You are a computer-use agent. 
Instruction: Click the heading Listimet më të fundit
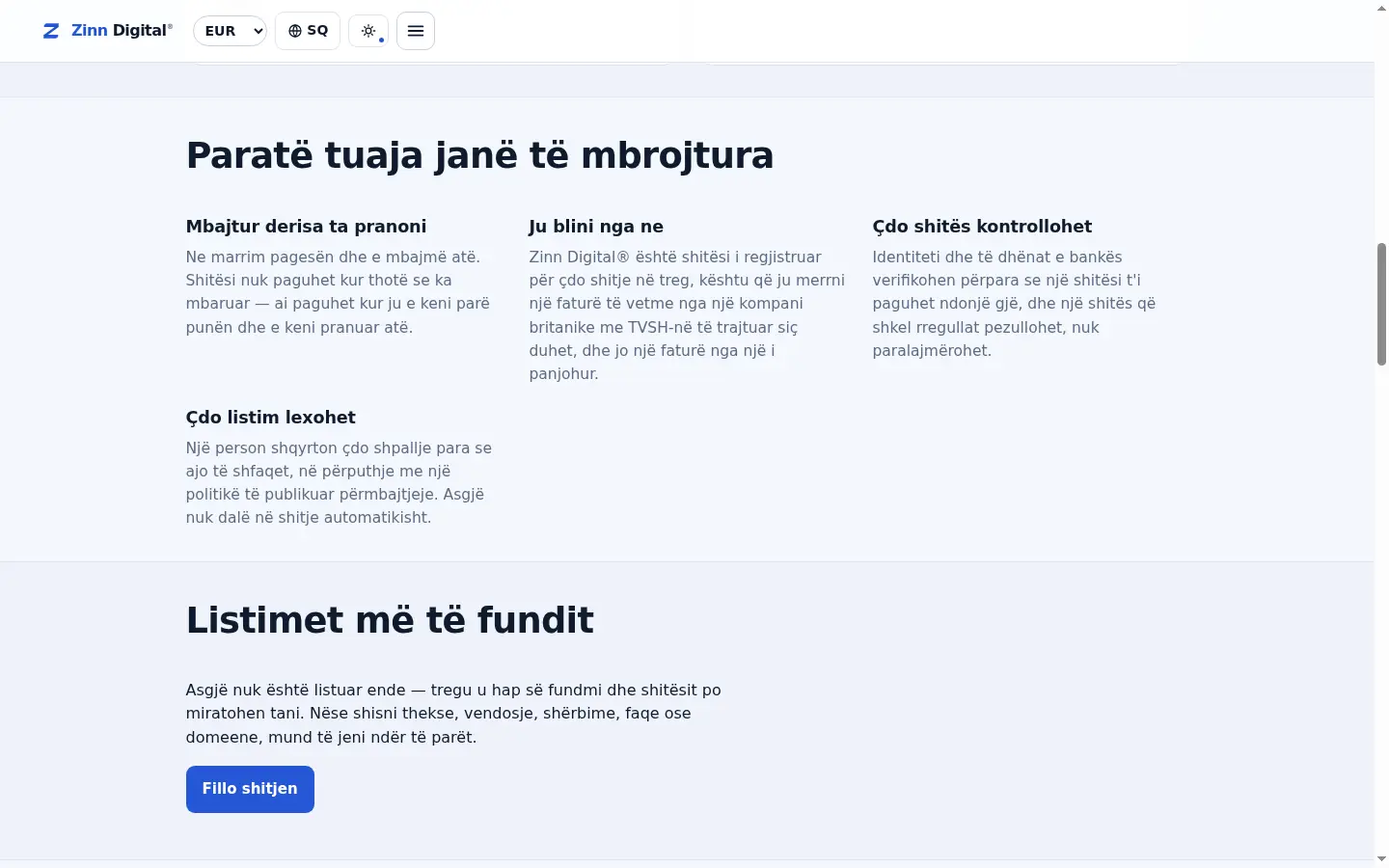[390, 620]
